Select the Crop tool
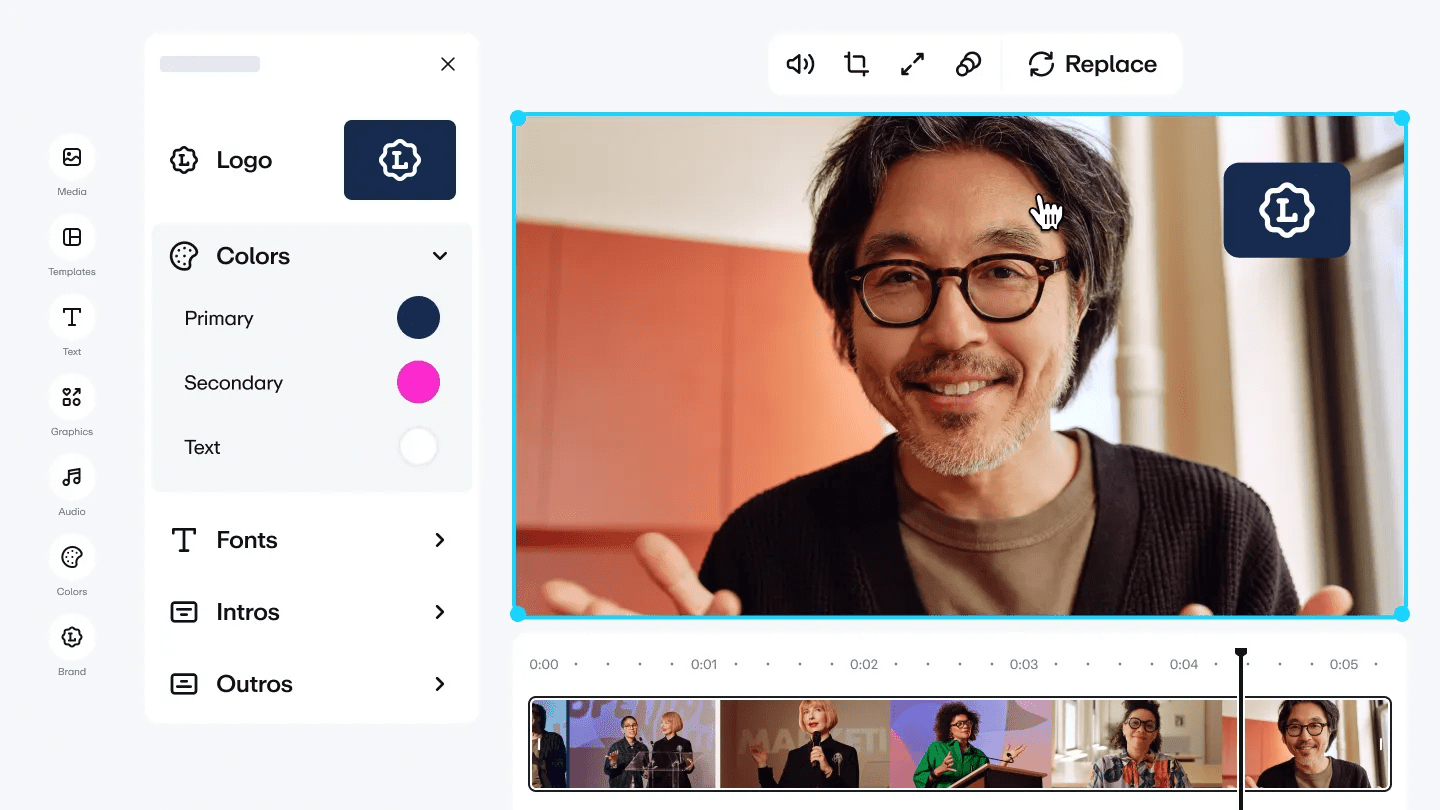The width and height of the screenshot is (1440, 810). coord(856,64)
